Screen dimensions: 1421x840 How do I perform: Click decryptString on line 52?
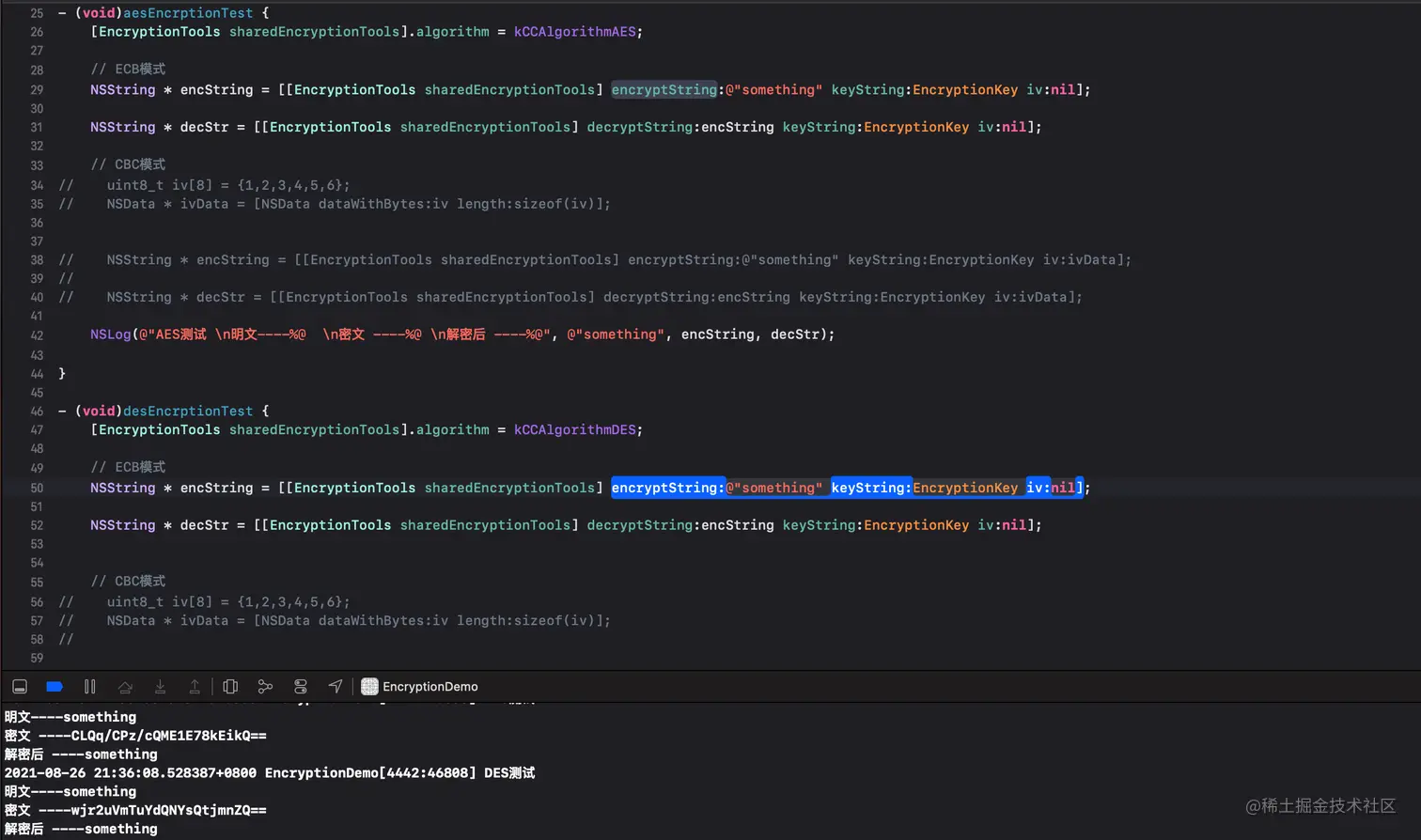pyautogui.click(x=640, y=525)
